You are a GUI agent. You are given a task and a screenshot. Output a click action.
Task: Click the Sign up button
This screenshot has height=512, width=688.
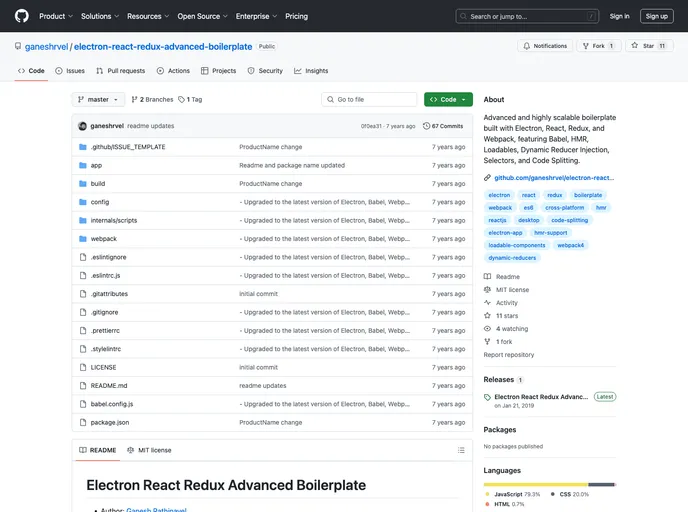click(656, 16)
